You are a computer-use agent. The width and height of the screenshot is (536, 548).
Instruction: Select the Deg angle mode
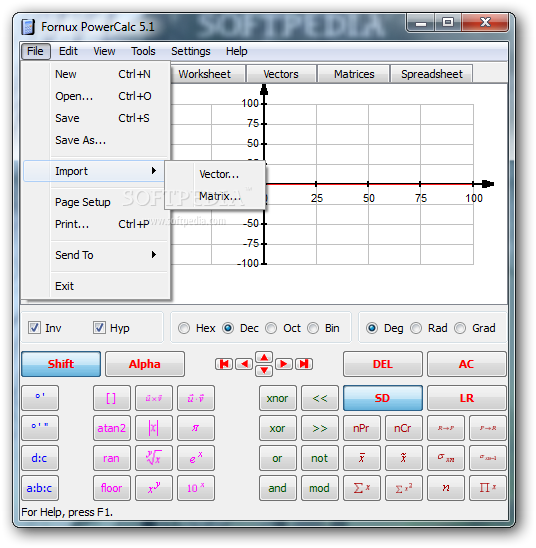(372, 328)
